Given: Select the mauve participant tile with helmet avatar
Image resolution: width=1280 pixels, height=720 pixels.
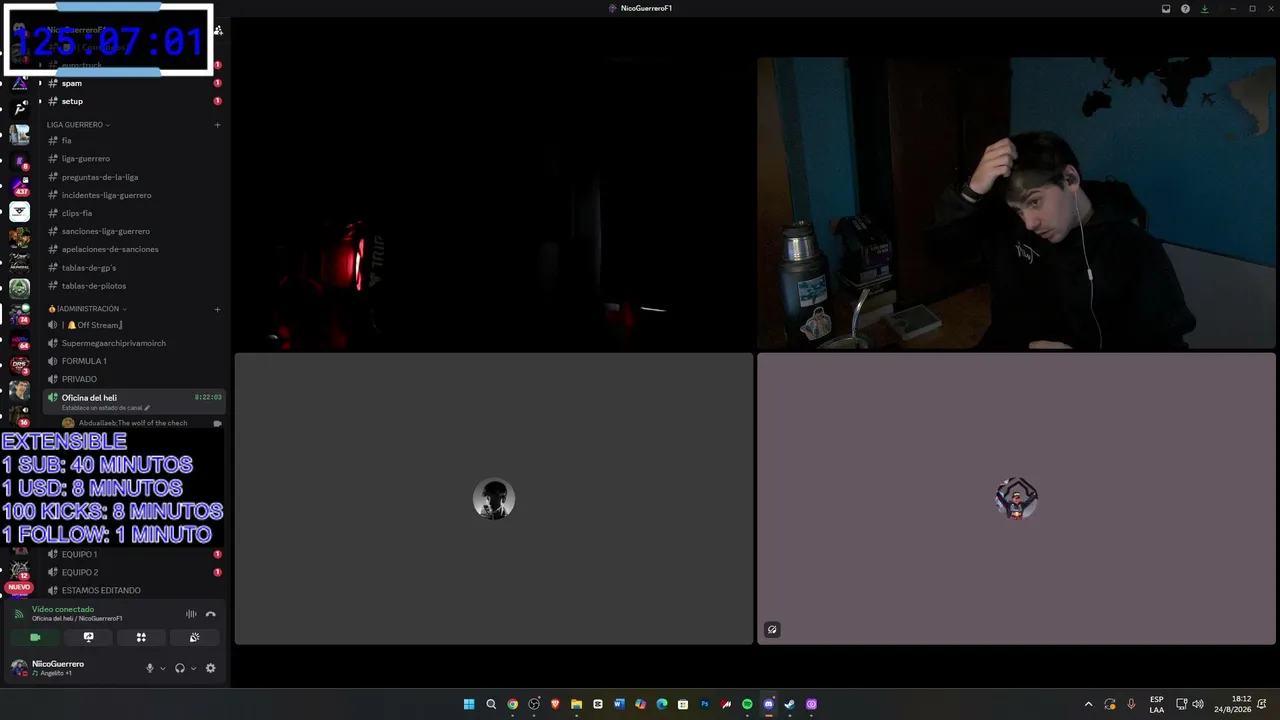Looking at the screenshot, I should (x=1016, y=498).
